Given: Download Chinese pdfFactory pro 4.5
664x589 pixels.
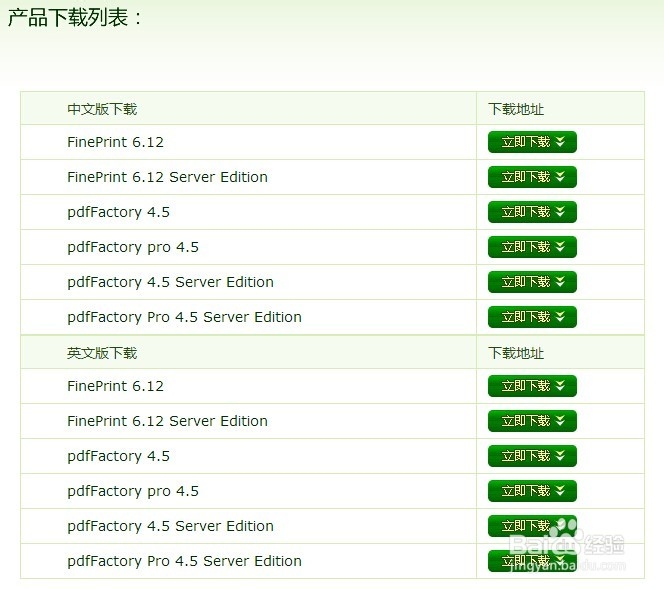Looking at the screenshot, I should [532, 247].
